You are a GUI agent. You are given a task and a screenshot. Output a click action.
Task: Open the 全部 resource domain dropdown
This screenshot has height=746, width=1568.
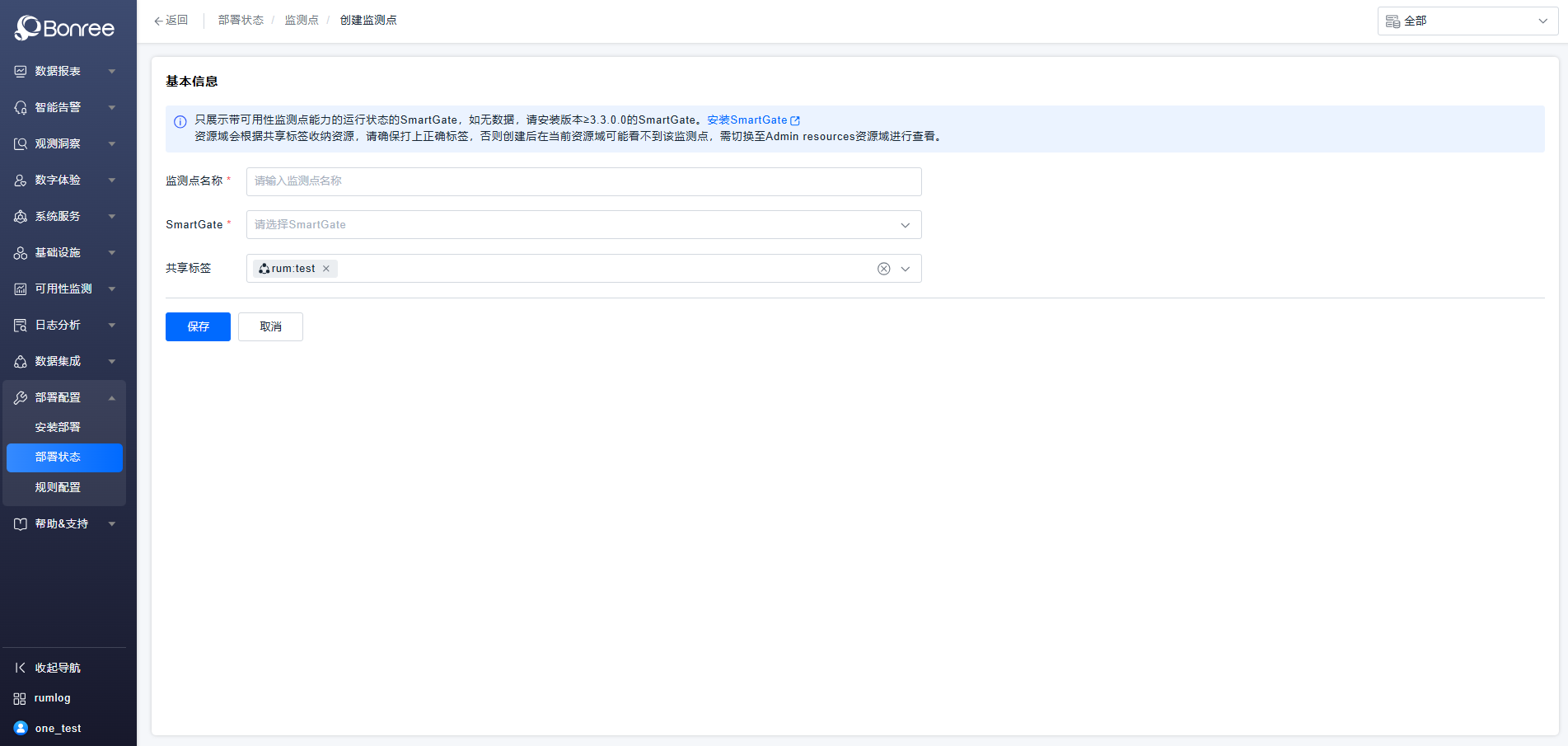[x=1467, y=21]
